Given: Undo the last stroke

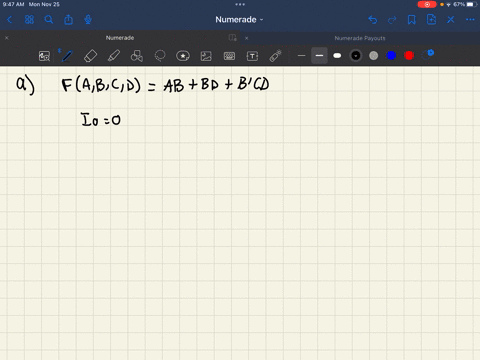Looking at the screenshot, I should tap(373, 20).
